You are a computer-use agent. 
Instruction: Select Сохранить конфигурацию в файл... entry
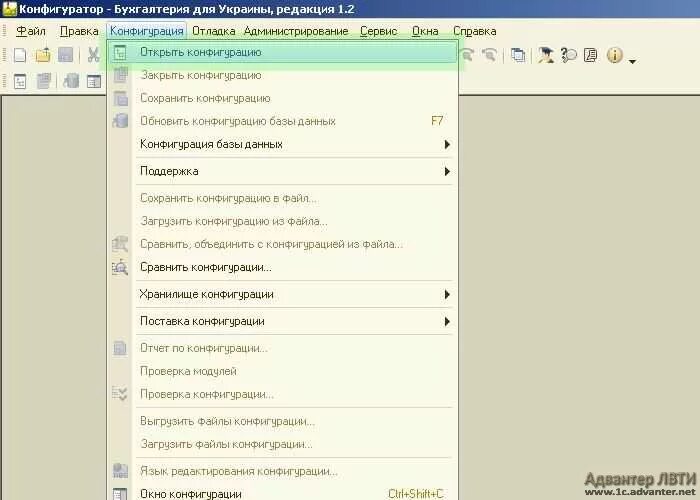pyautogui.click(x=283, y=198)
